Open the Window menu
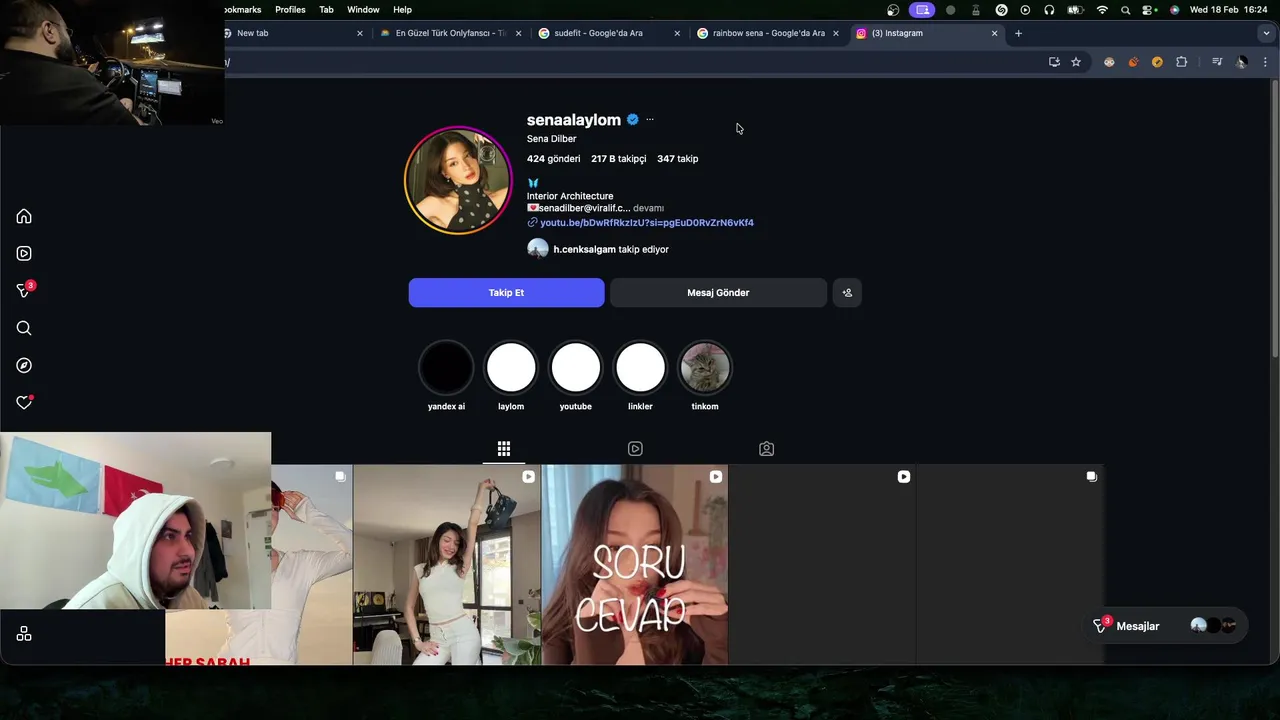The width and height of the screenshot is (1280, 720). coord(363,9)
